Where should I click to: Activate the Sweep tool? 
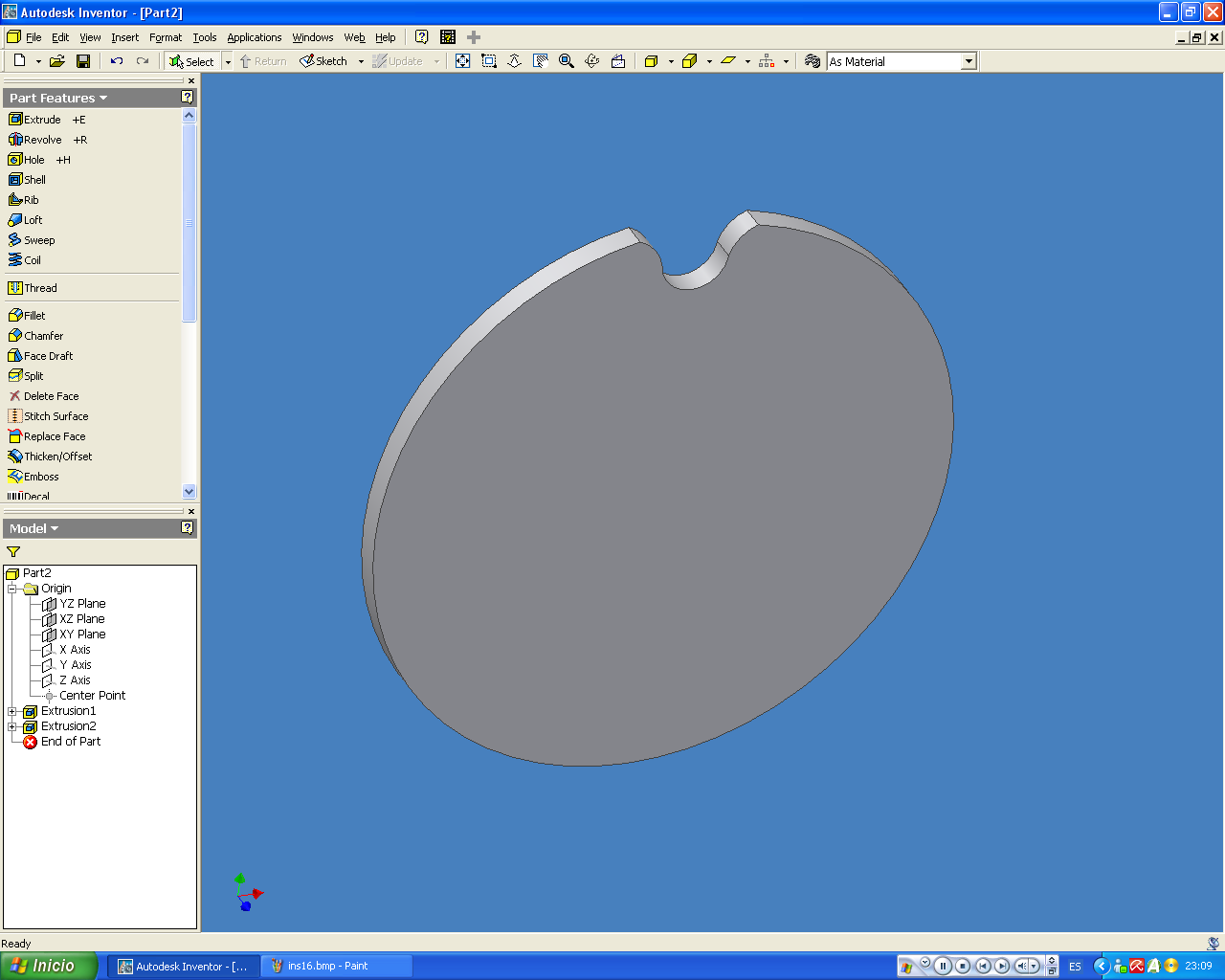[32, 240]
